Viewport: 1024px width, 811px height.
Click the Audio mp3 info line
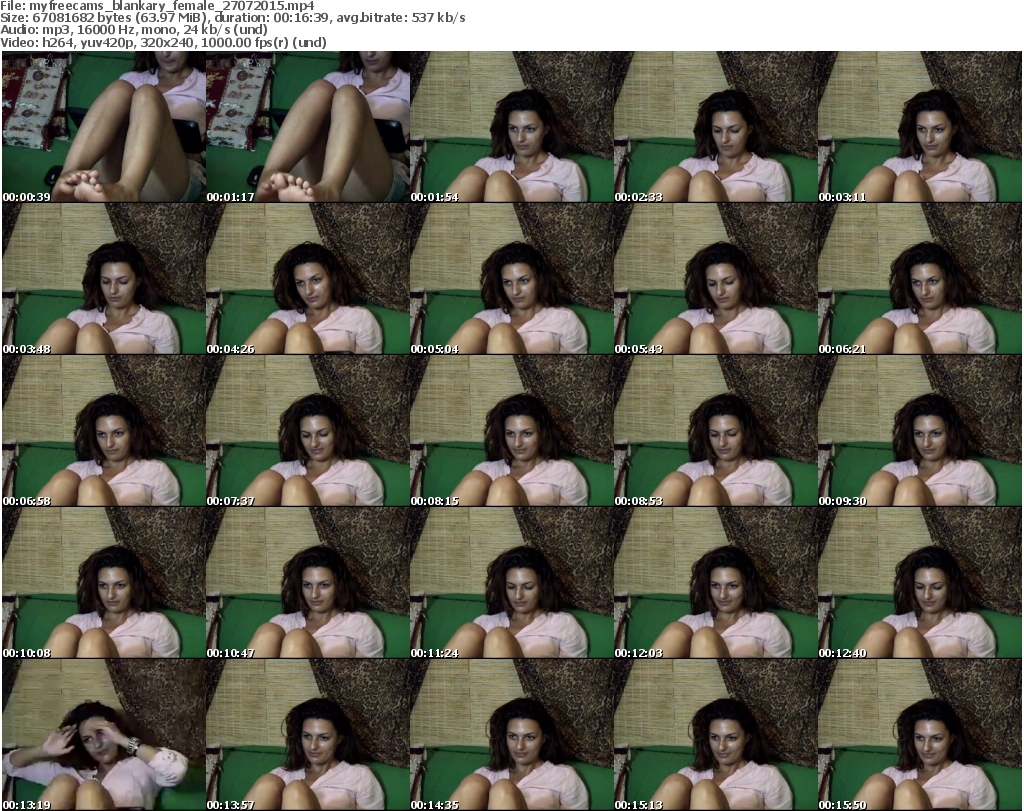[x=134, y=30]
